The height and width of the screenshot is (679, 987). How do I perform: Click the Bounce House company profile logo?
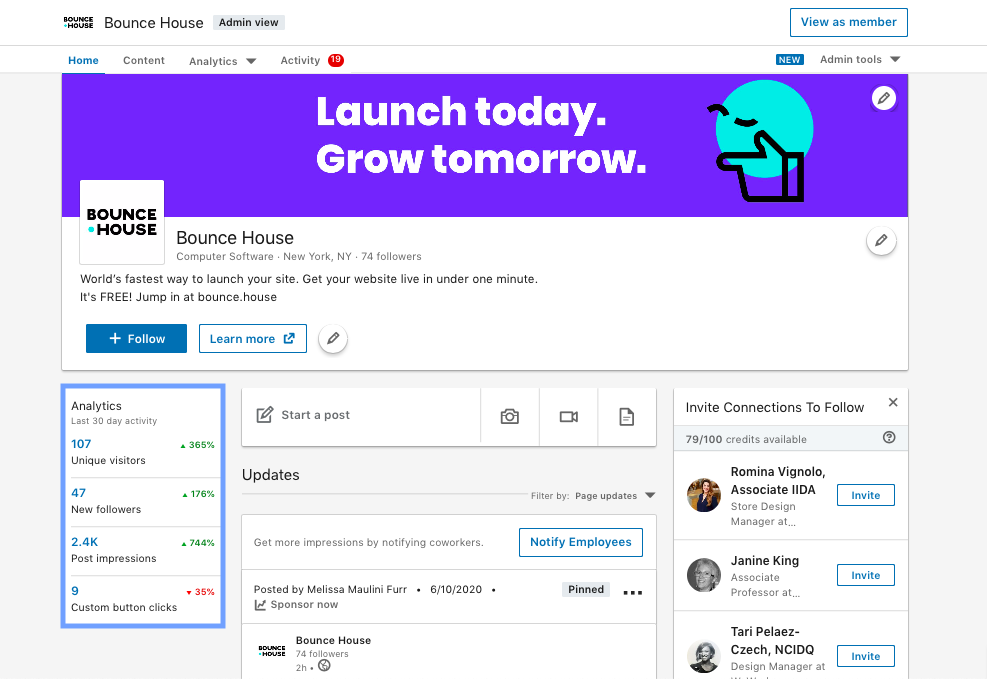122,222
